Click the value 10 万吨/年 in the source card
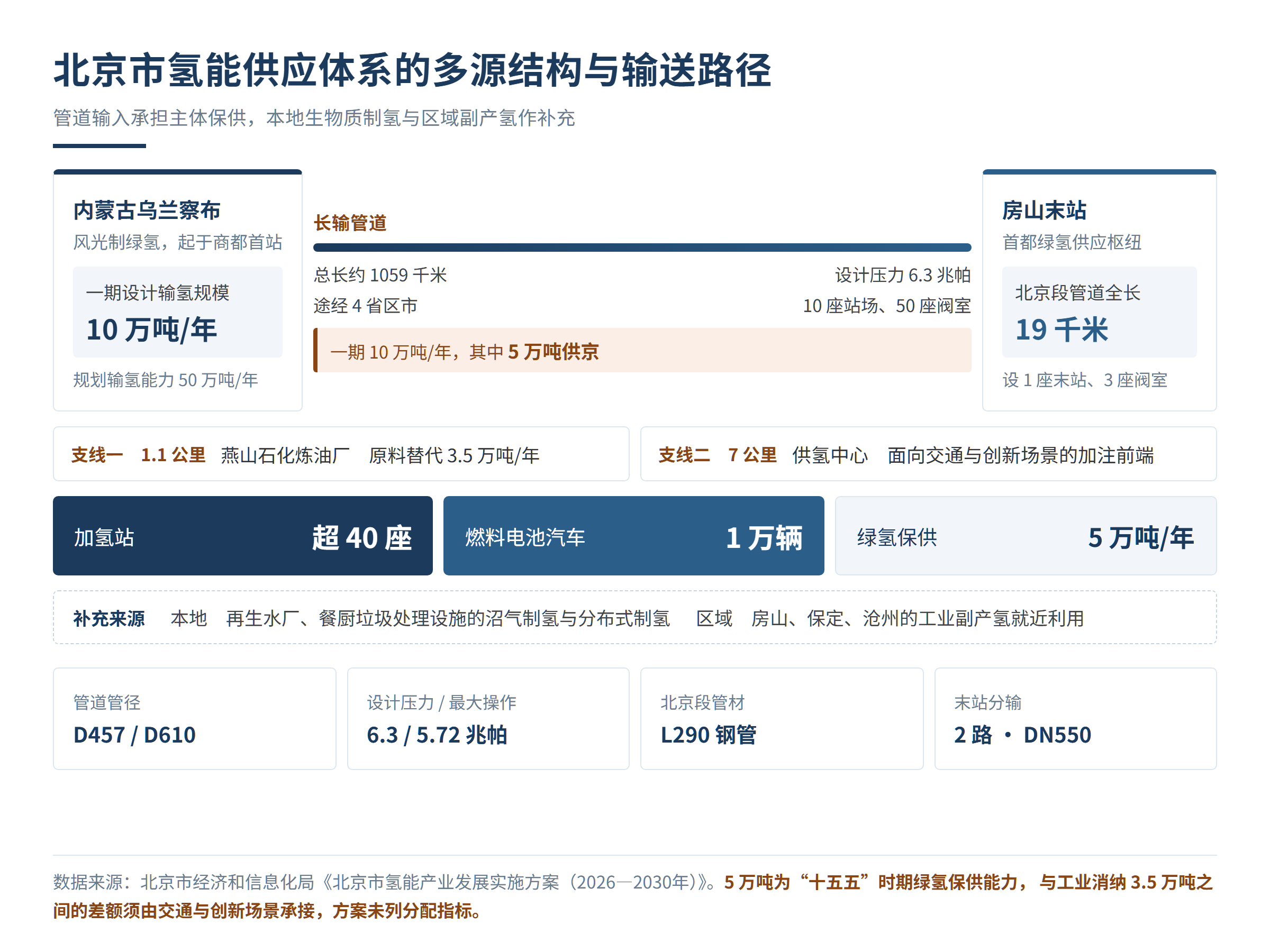The image size is (1270, 952). (x=151, y=329)
